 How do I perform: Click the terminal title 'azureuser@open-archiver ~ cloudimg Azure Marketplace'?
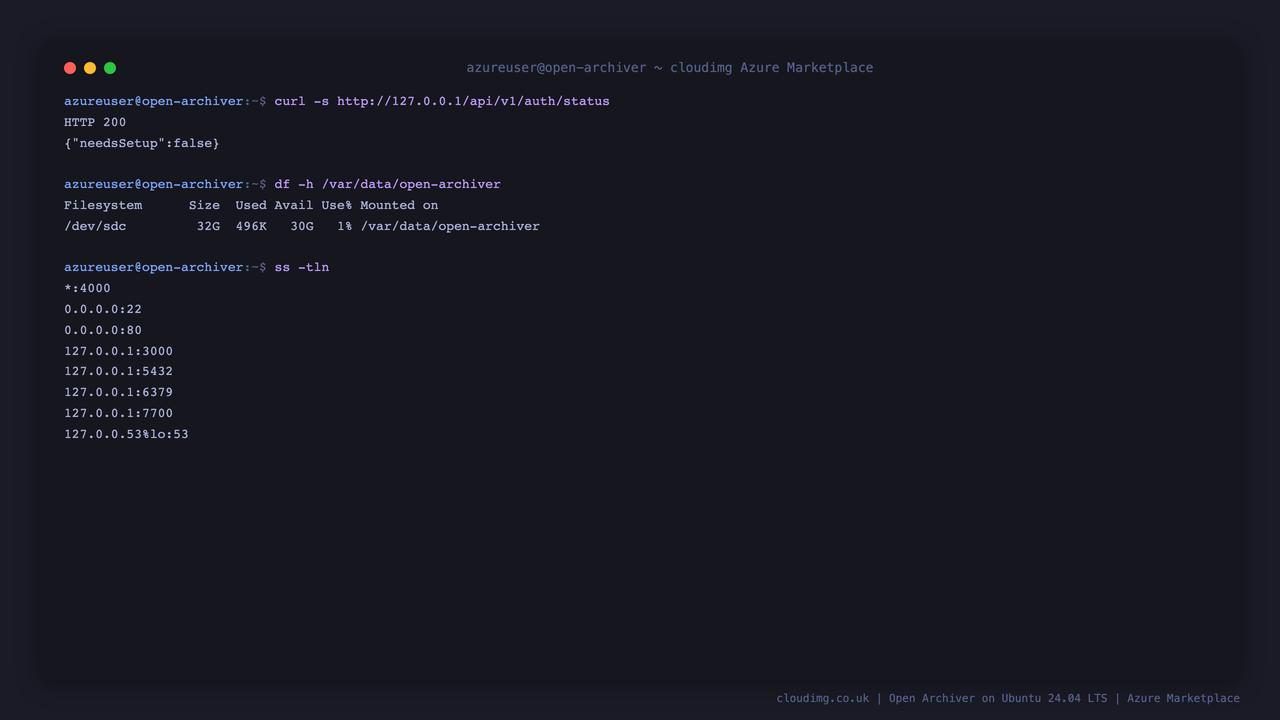click(x=670, y=68)
